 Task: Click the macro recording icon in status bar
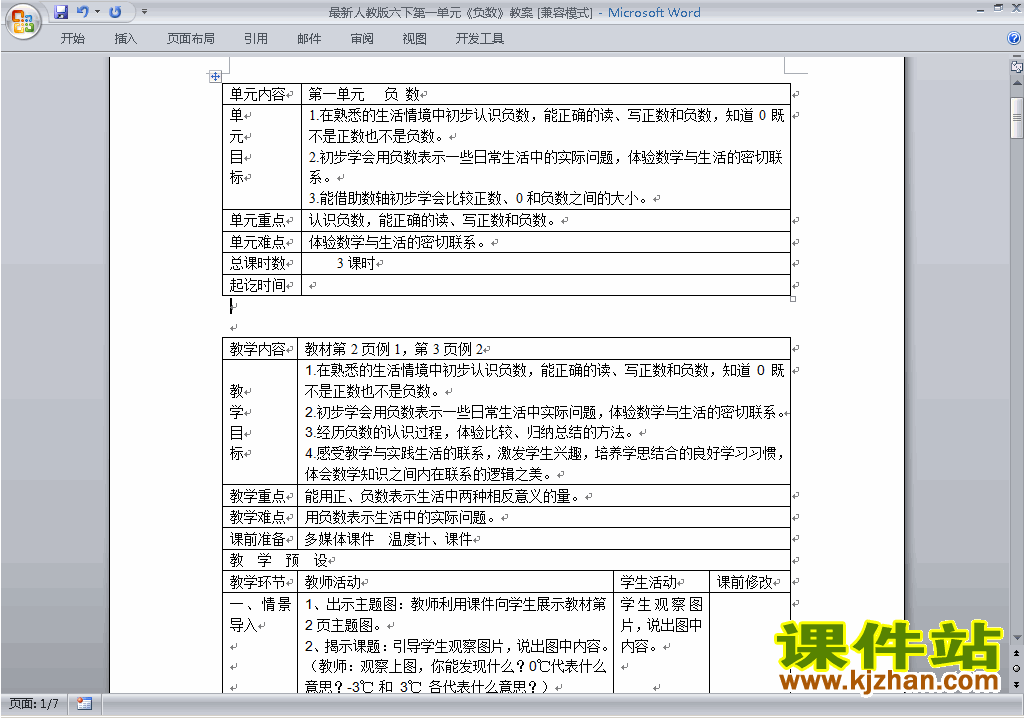(x=84, y=704)
